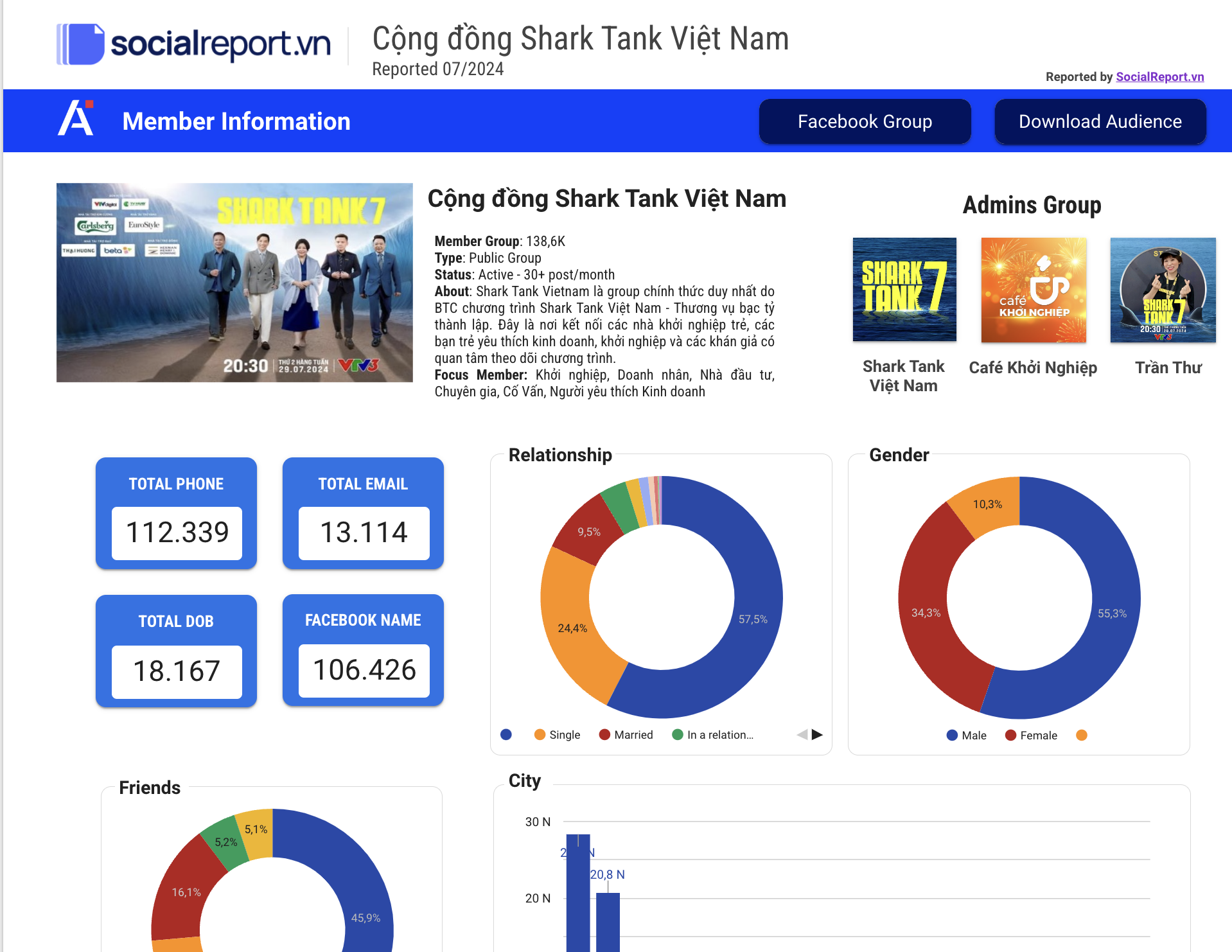This screenshot has height=952, width=1232.
Task: Click the 10,3% Gender donut segment
Action: [x=987, y=504]
